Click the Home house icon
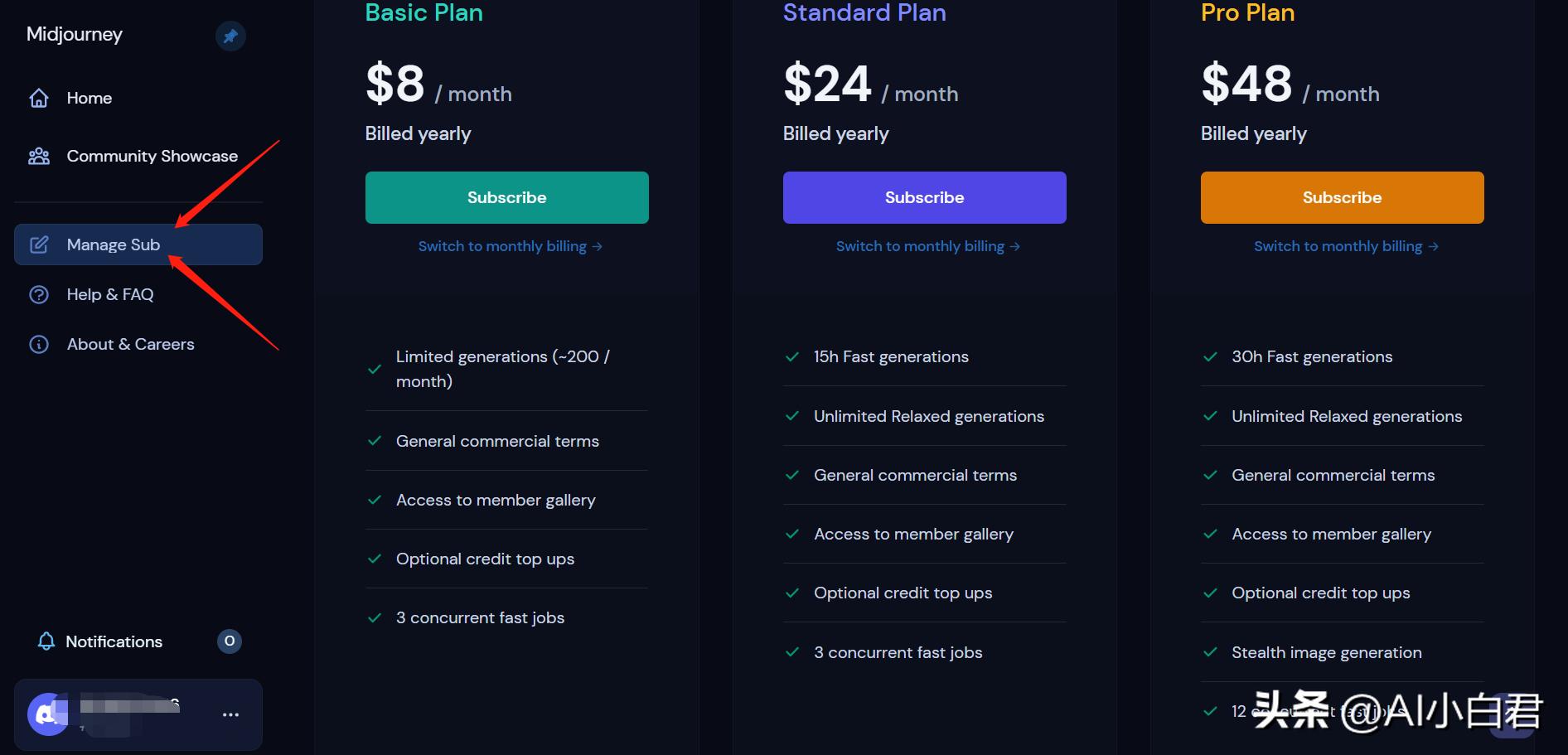The width and height of the screenshot is (1568, 755). [39, 98]
